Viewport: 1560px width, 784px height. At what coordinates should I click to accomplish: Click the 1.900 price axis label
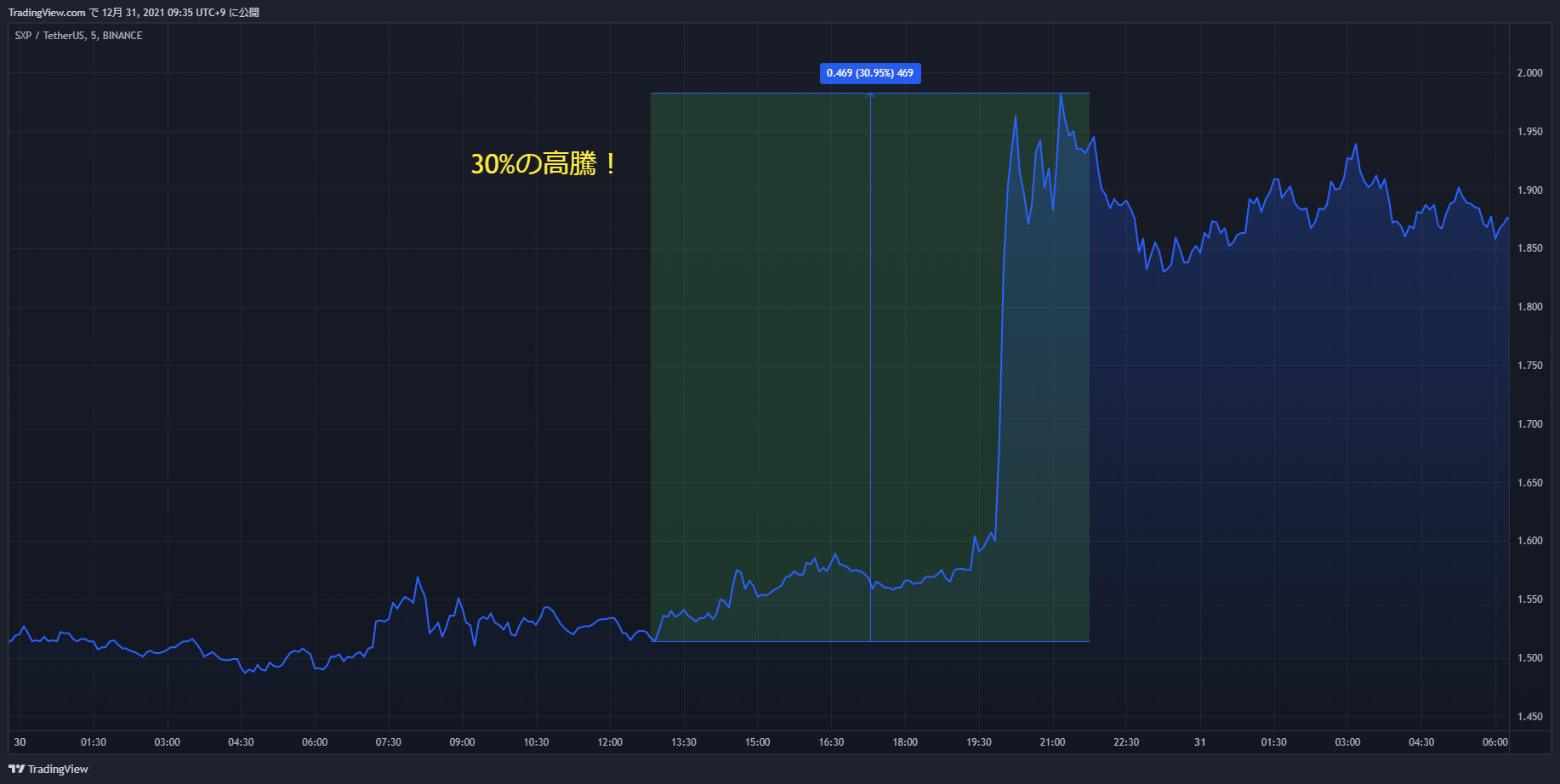point(1529,190)
